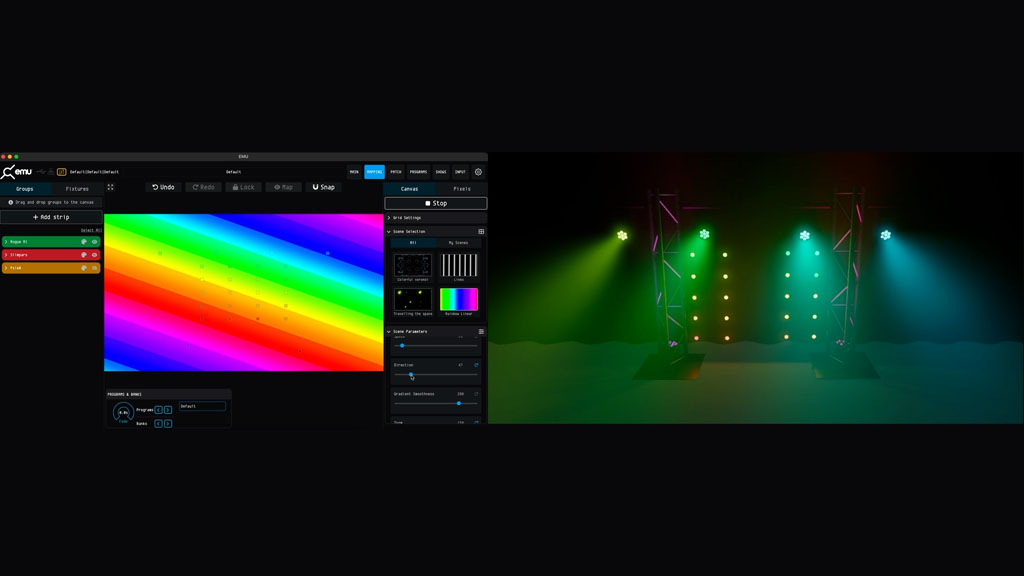Open color palette for Slimpars group
Viewport: 1024px width, 576px height.
pyautogui.click(x=84, y=255)
